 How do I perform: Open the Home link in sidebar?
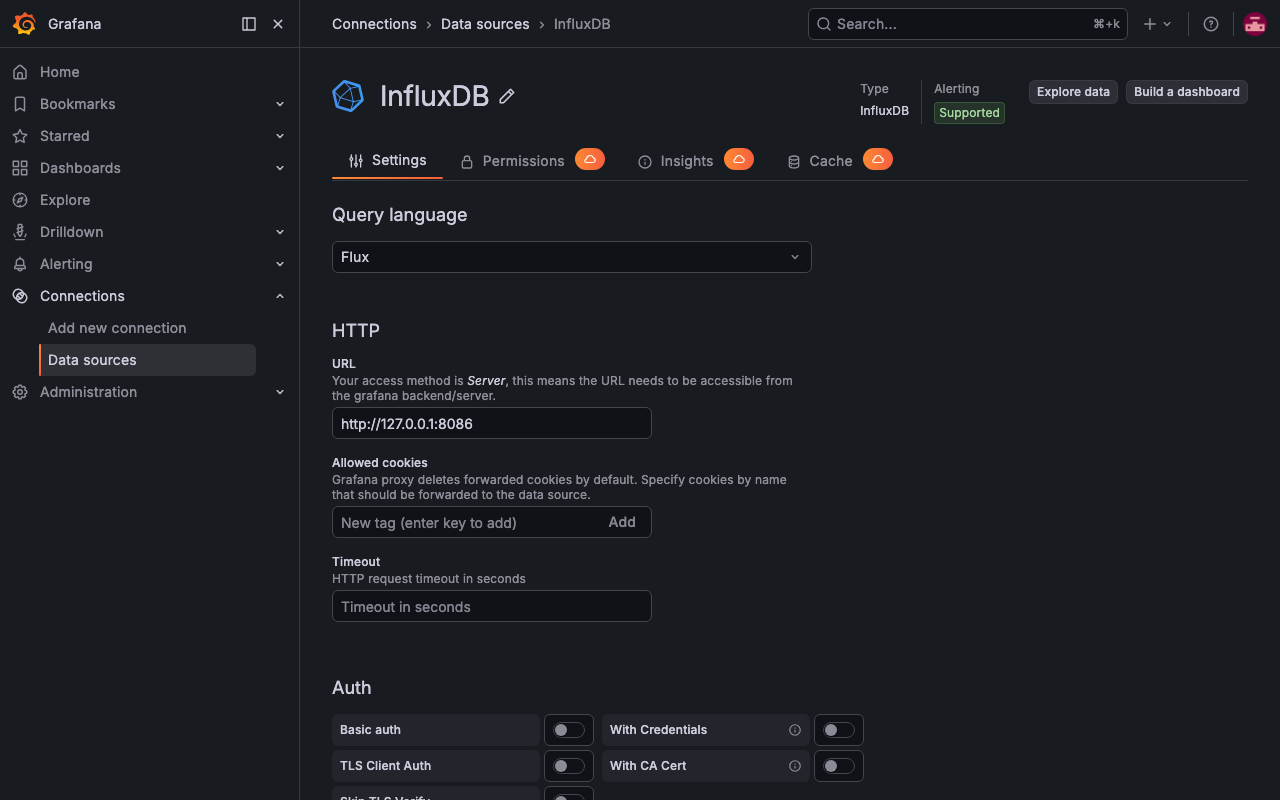click(60, 72)
